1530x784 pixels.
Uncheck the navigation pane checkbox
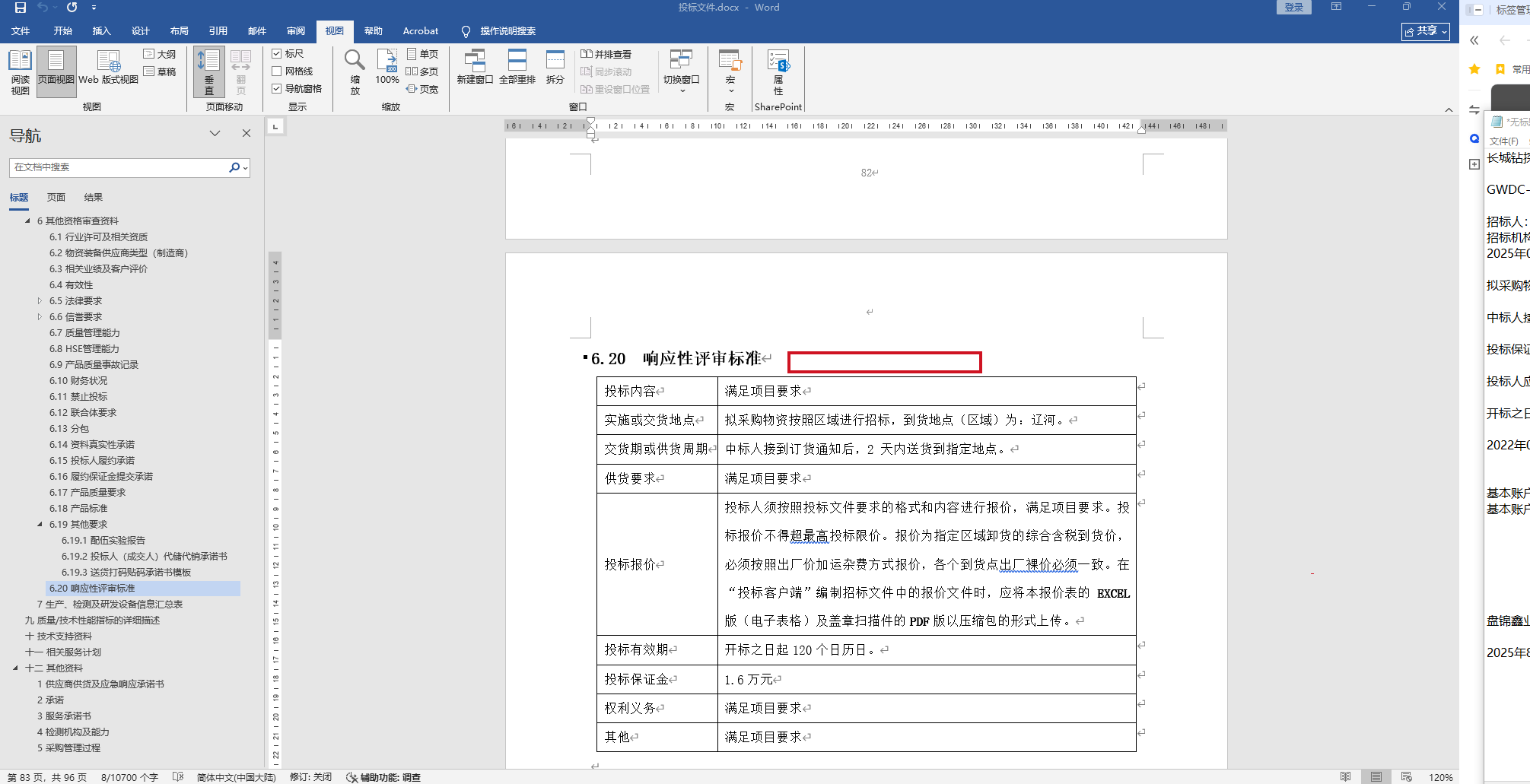(x=277, y=89)
